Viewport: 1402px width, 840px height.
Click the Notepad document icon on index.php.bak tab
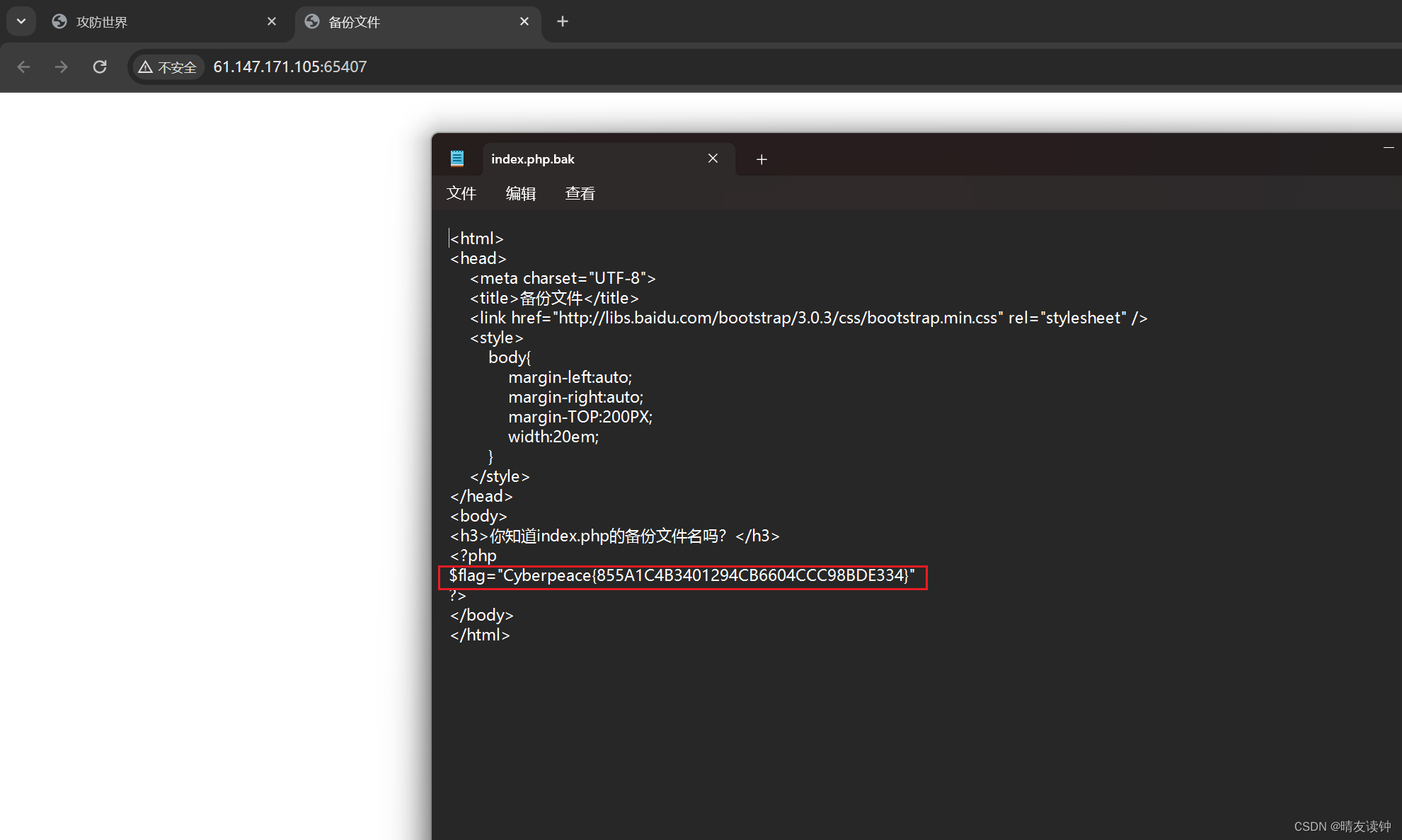pos(456,158)
